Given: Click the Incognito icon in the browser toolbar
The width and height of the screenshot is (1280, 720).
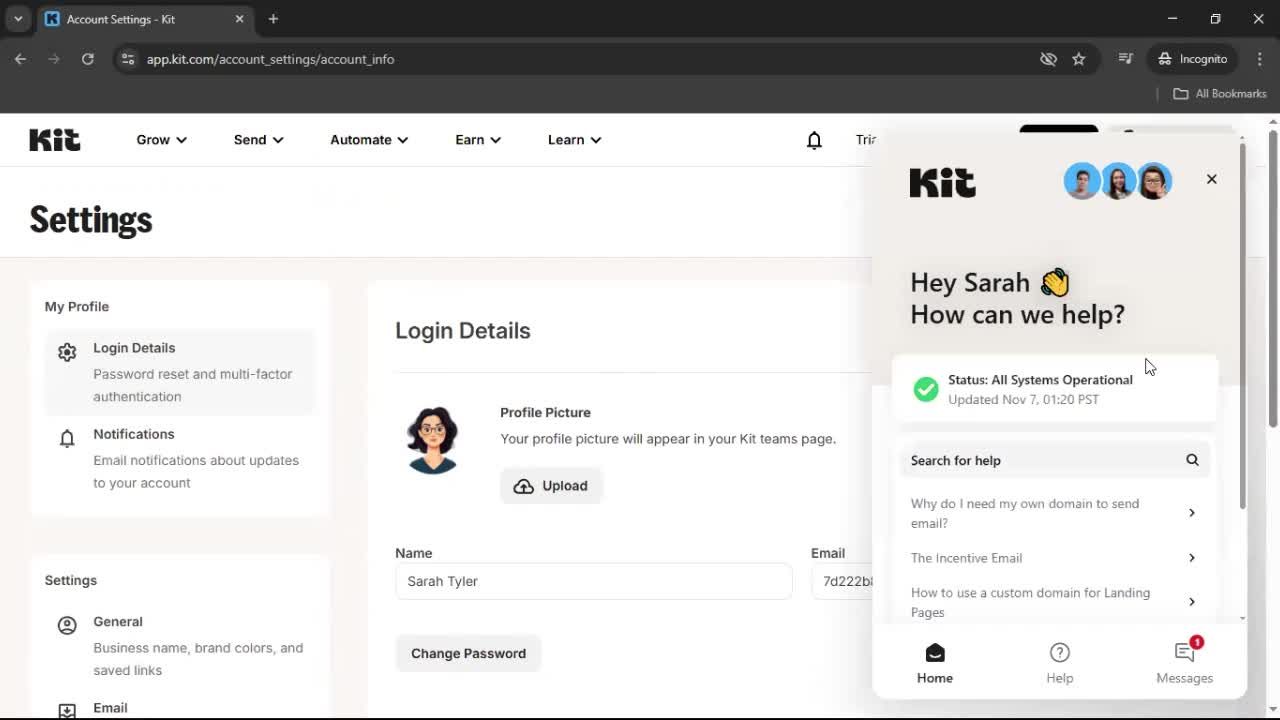Looking at the screenshot, I should coord(1165,59).
